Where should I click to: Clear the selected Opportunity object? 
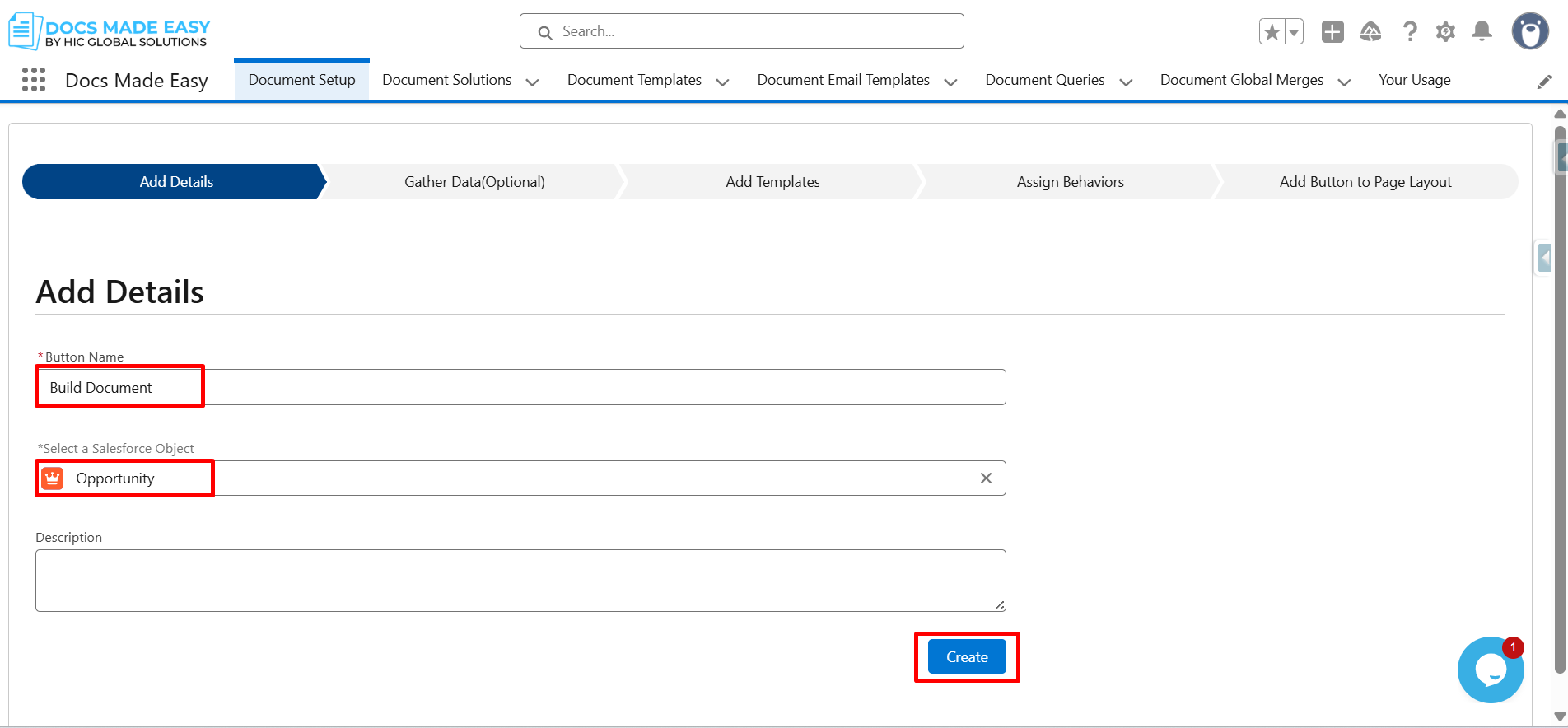coord(986,478)
